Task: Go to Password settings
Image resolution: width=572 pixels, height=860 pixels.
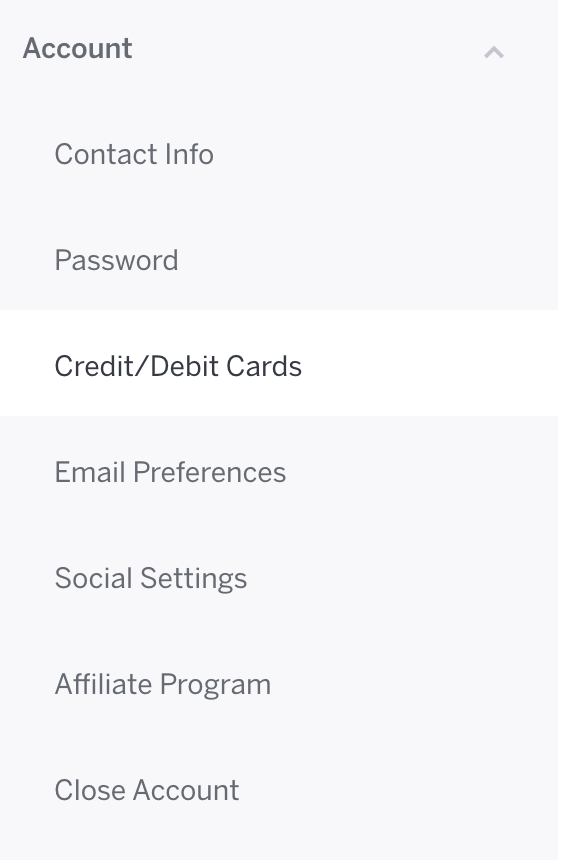Action: click(279, 260)
